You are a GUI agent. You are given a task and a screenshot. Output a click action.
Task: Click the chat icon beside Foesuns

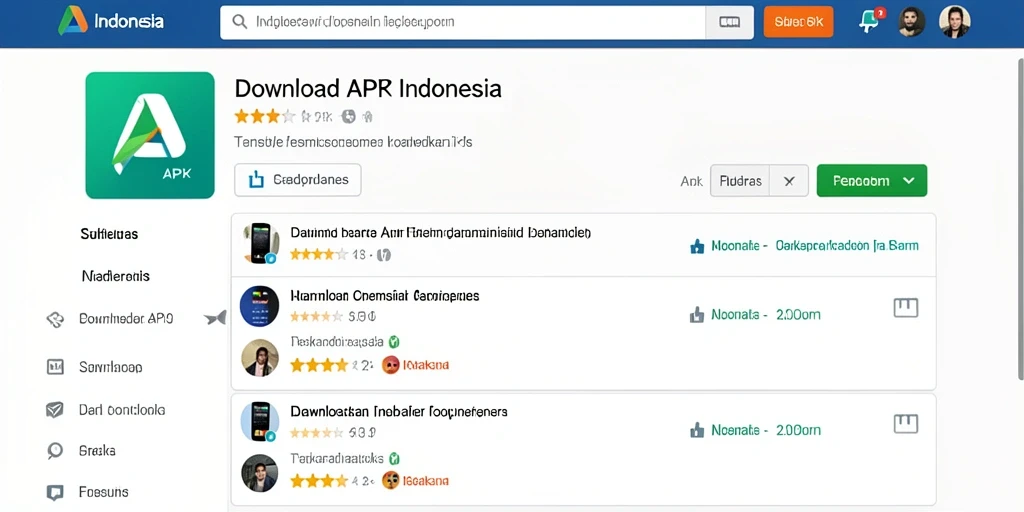(55, 492)
